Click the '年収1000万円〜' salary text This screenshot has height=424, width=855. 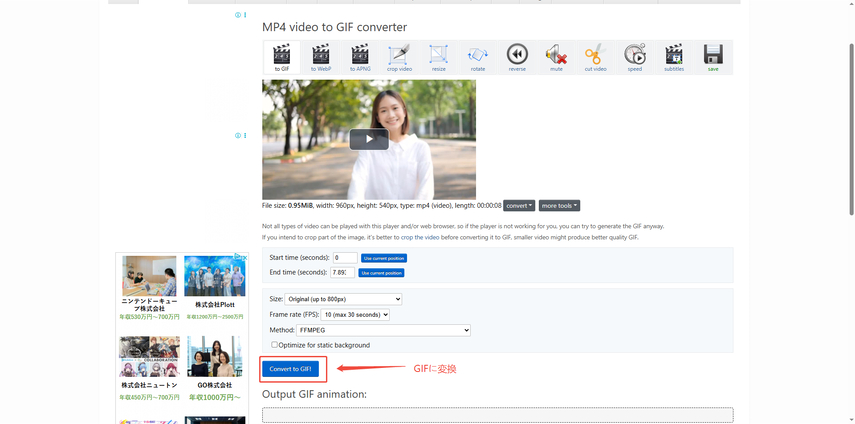point(215,397)
